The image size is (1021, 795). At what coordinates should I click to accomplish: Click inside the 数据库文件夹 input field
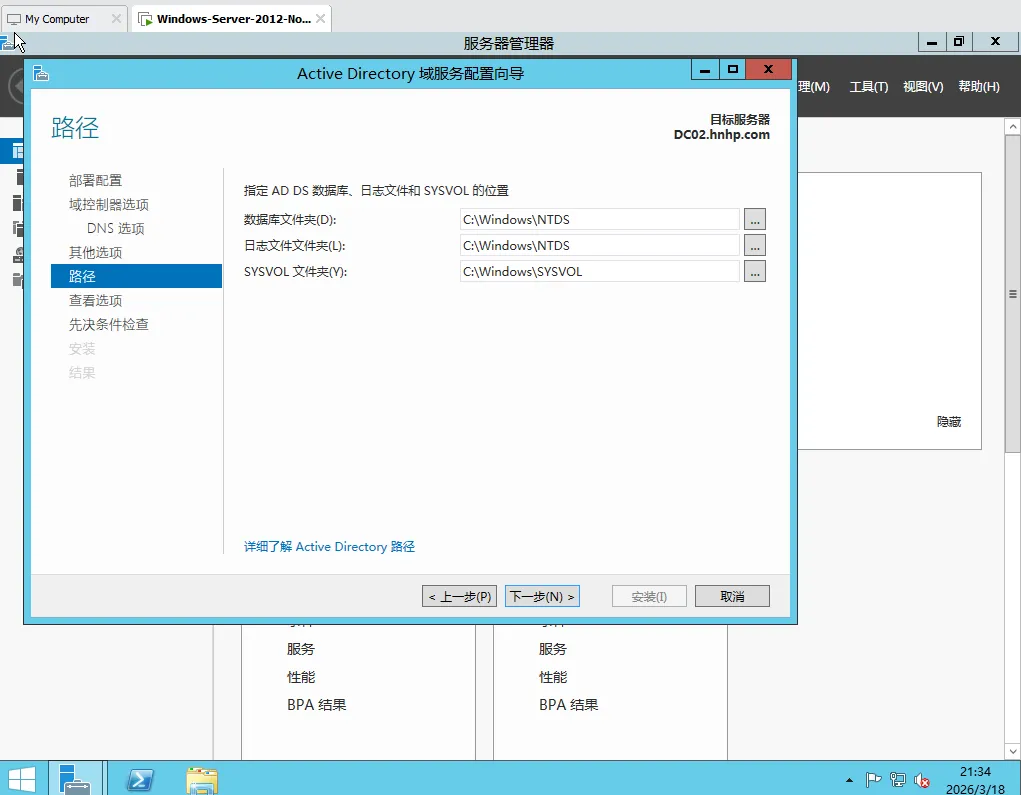coord(597,219)
